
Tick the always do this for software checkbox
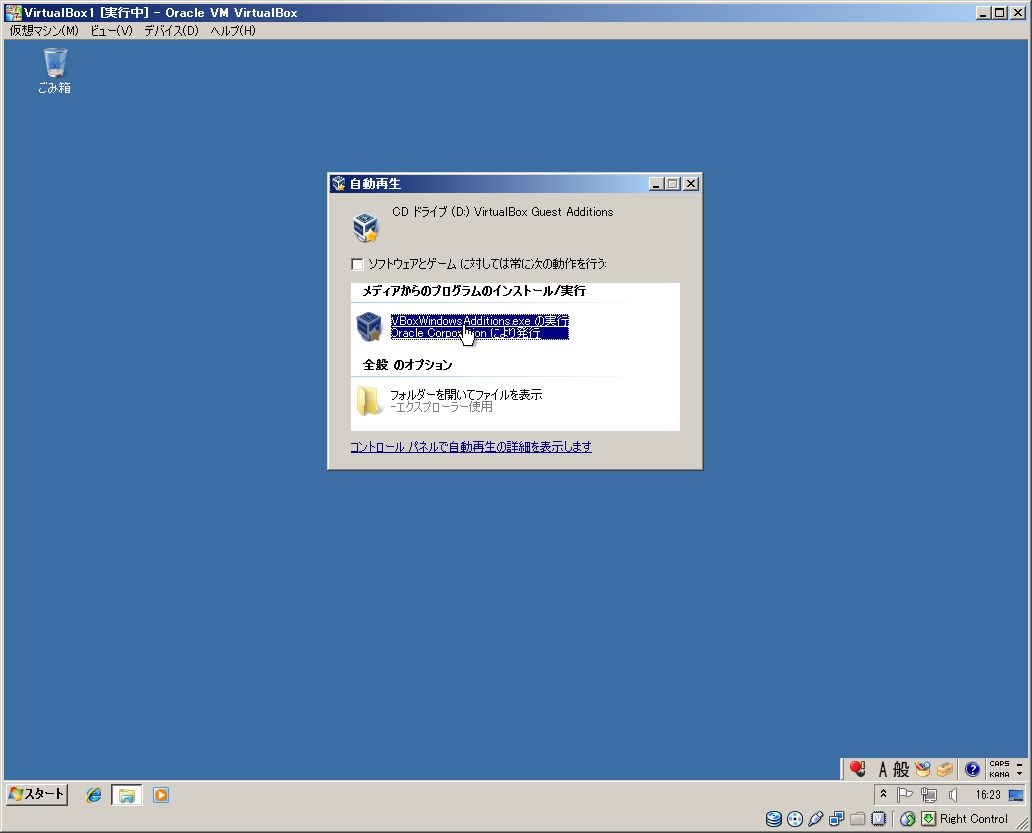tap(357, 265)
